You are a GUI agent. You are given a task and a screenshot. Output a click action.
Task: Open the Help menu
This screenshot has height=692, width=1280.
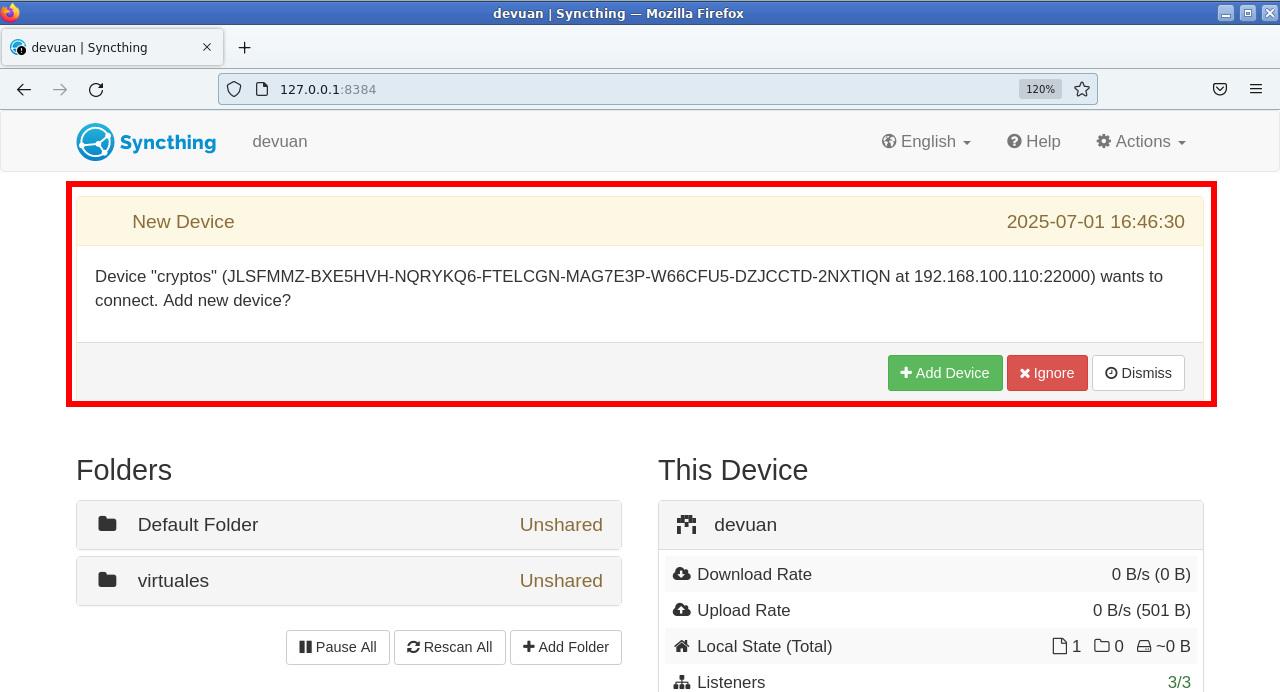tap(1033, 141)
